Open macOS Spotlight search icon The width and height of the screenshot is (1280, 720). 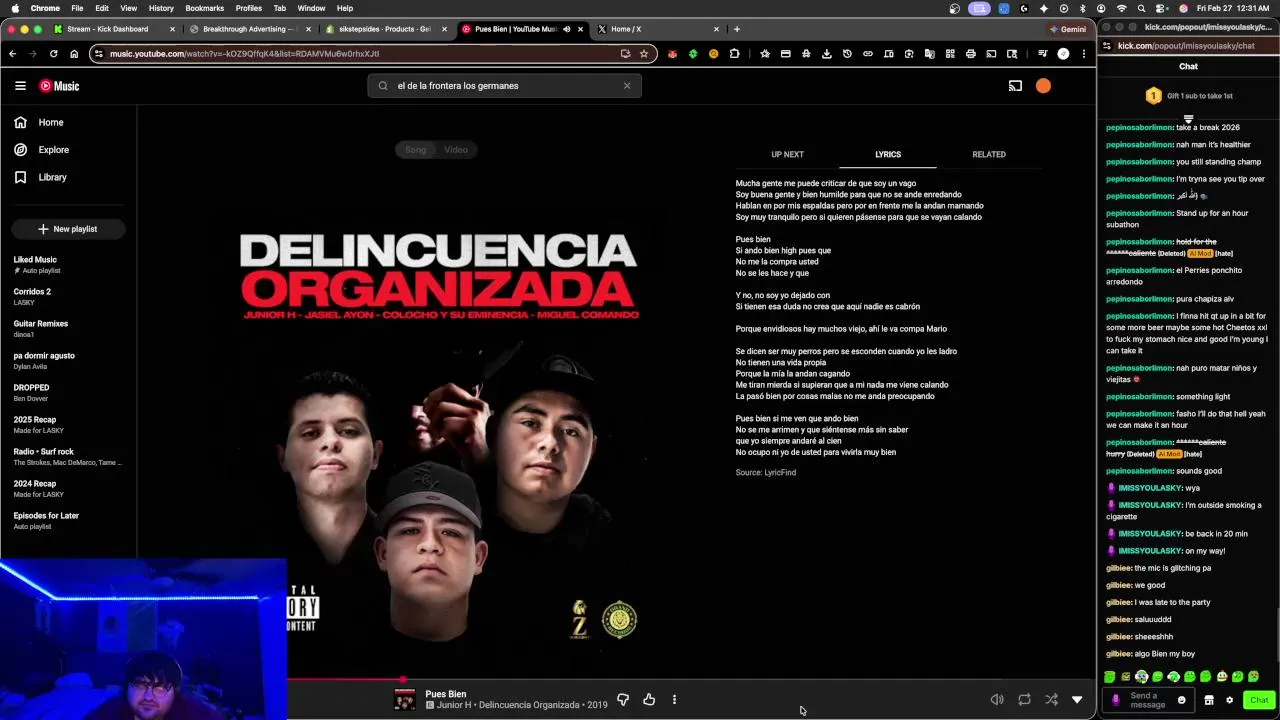click(x=1141, y=8)
